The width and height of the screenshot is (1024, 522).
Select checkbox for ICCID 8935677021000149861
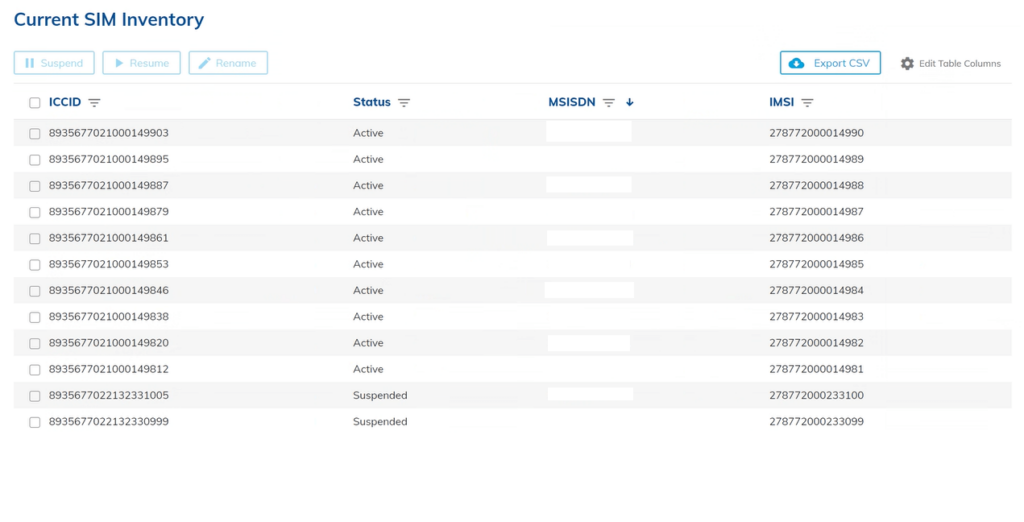35,239
